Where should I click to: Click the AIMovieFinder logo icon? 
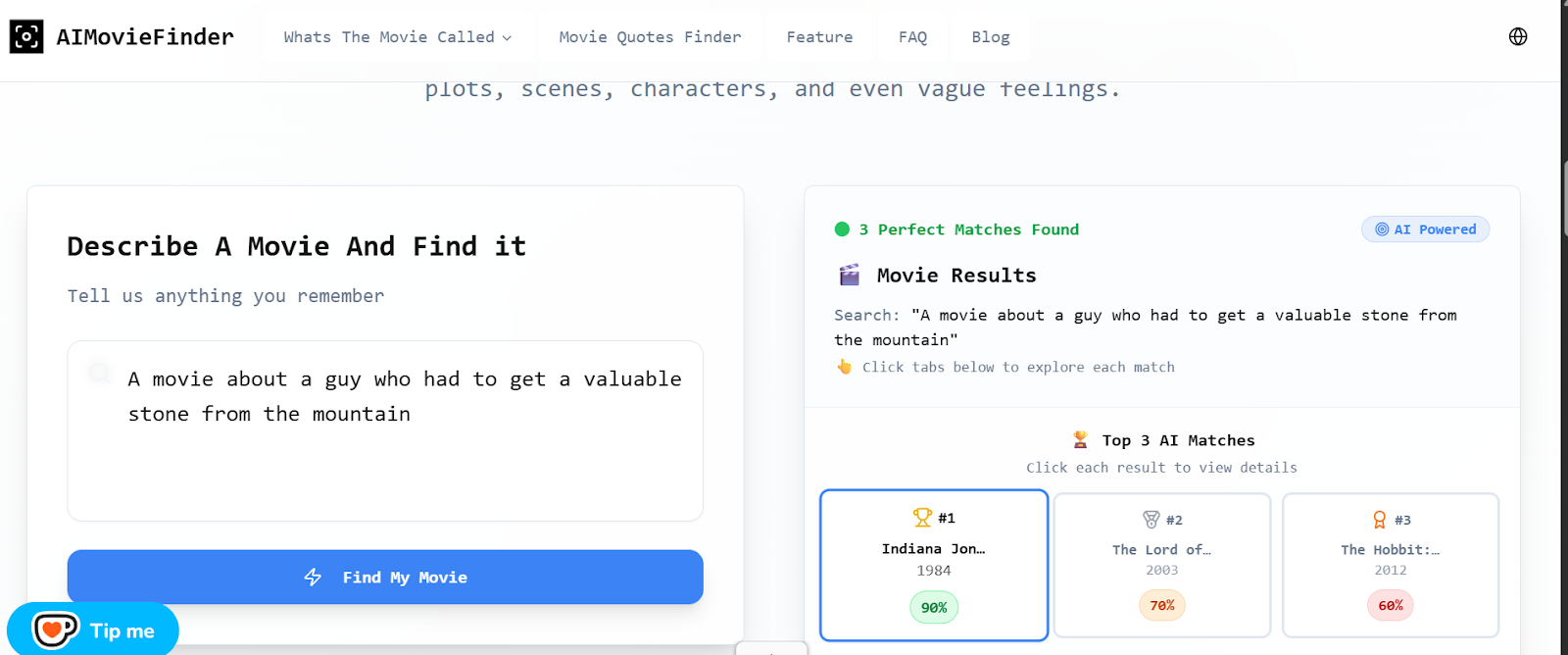[x=26, y=37]
